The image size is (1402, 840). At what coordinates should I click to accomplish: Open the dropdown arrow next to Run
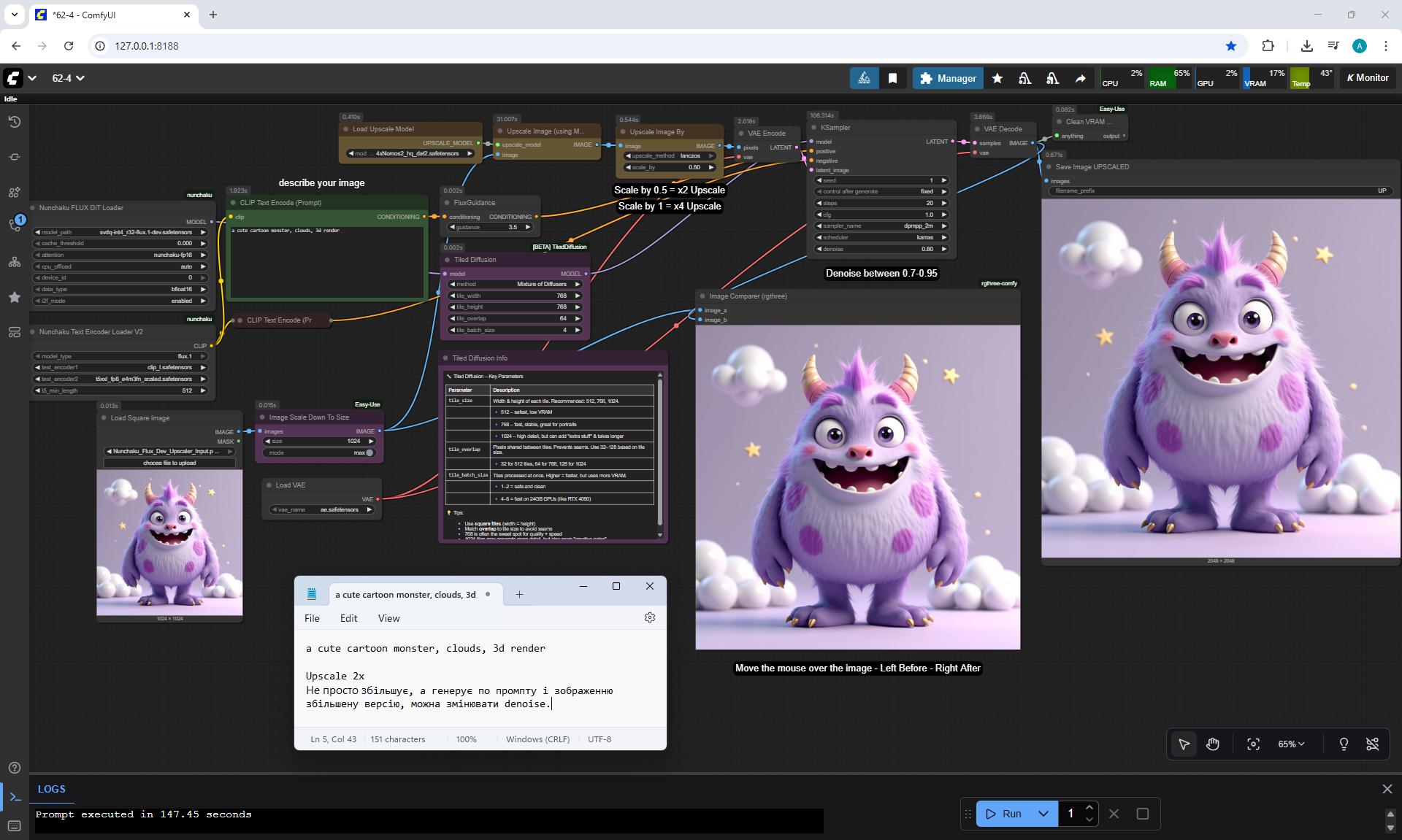[x=1043, y=814]
